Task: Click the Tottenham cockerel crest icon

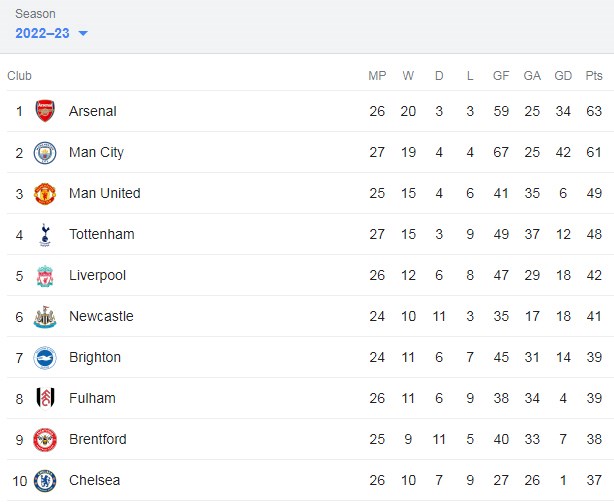Action: (45, 234)
